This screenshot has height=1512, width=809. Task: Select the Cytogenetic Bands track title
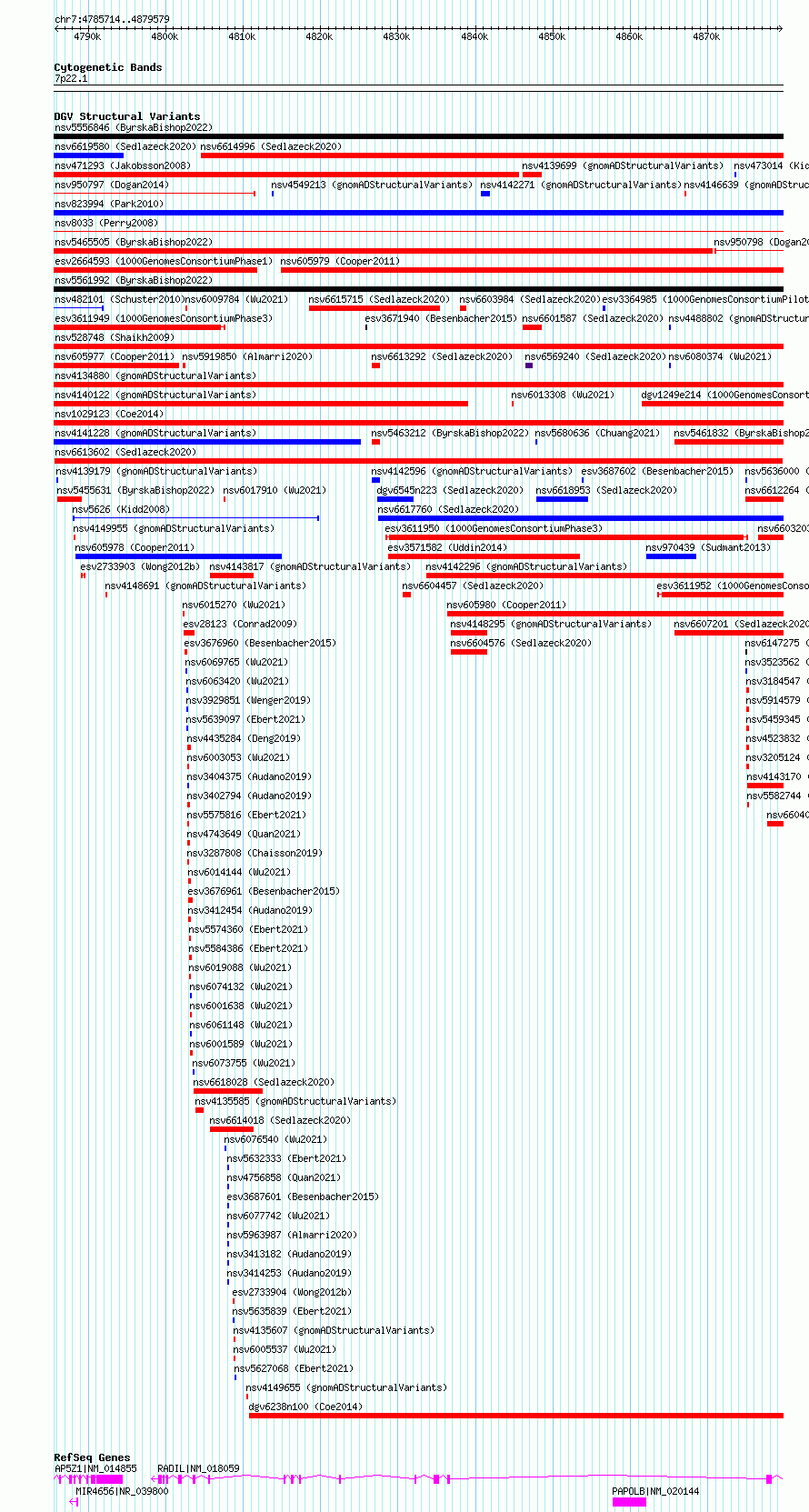[108, 67]
